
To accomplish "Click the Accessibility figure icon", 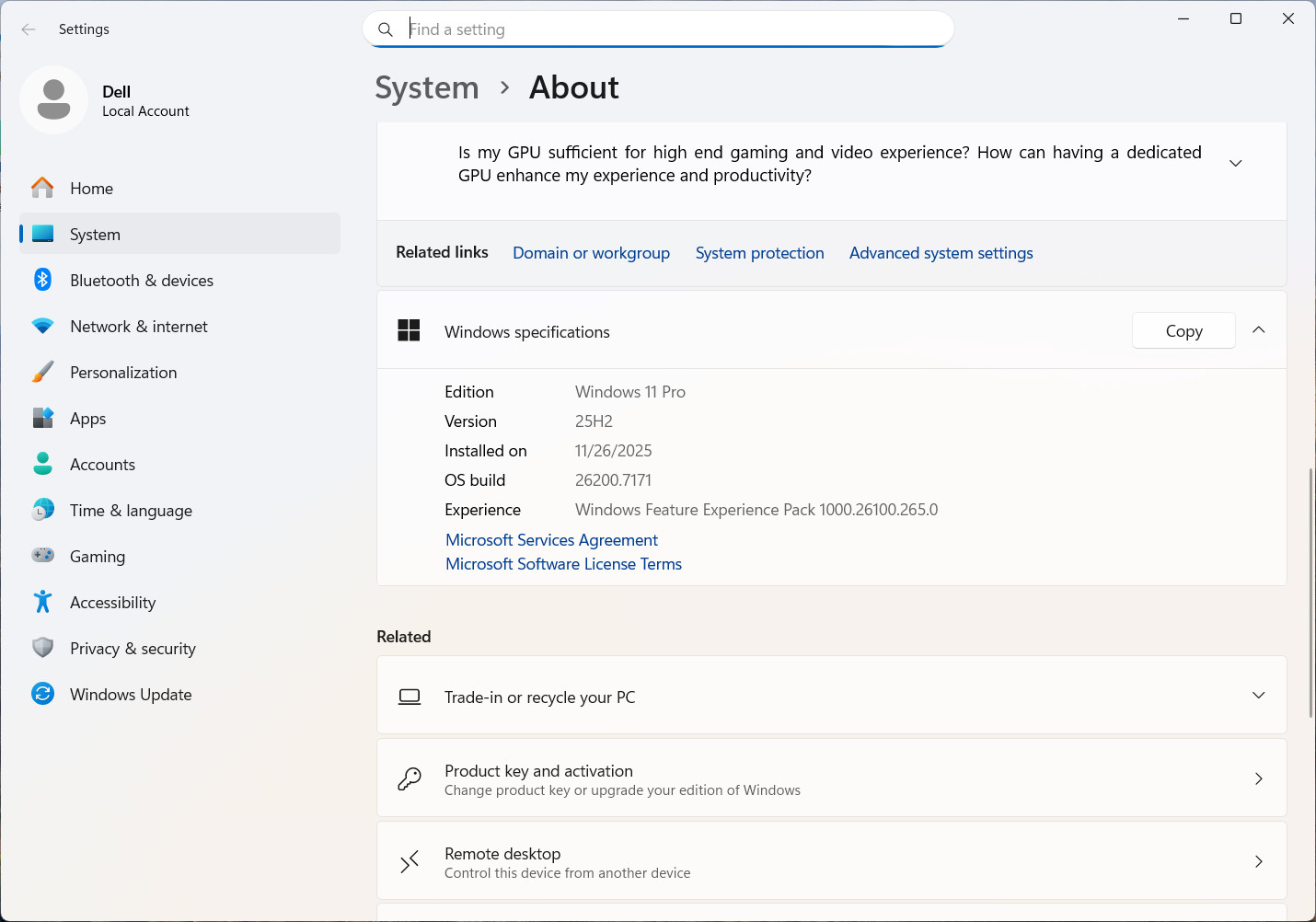I will (42, 602).
